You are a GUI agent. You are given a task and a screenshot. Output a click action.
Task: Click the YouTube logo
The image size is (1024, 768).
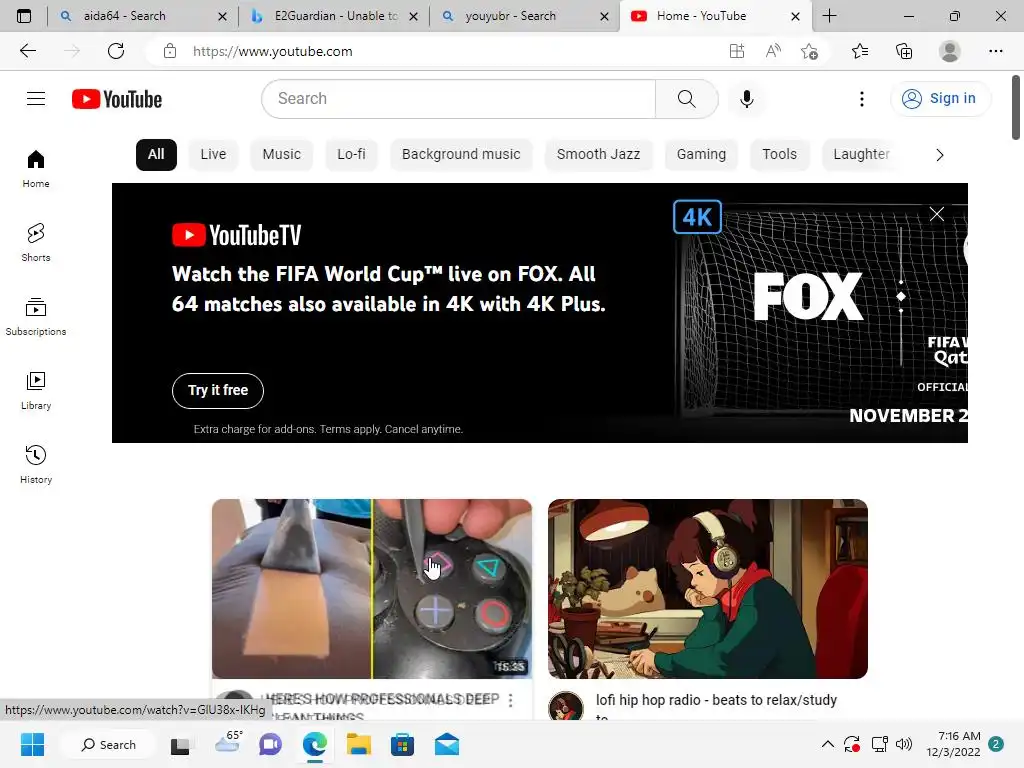coord(117,99)
